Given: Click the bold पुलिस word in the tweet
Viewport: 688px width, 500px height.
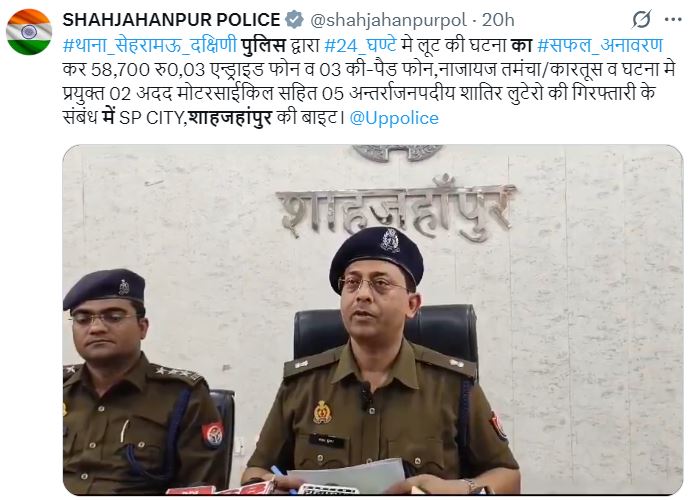Looking at the screenshot, I should (x=264, y=45).
